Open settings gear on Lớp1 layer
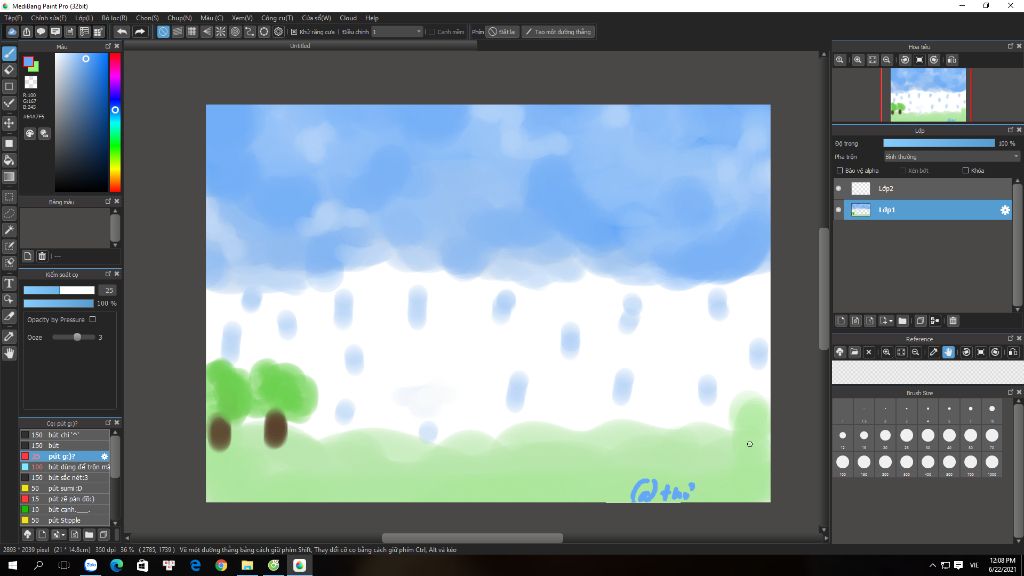This screenshot has height=576, width=1024. tap(1004, 210)
